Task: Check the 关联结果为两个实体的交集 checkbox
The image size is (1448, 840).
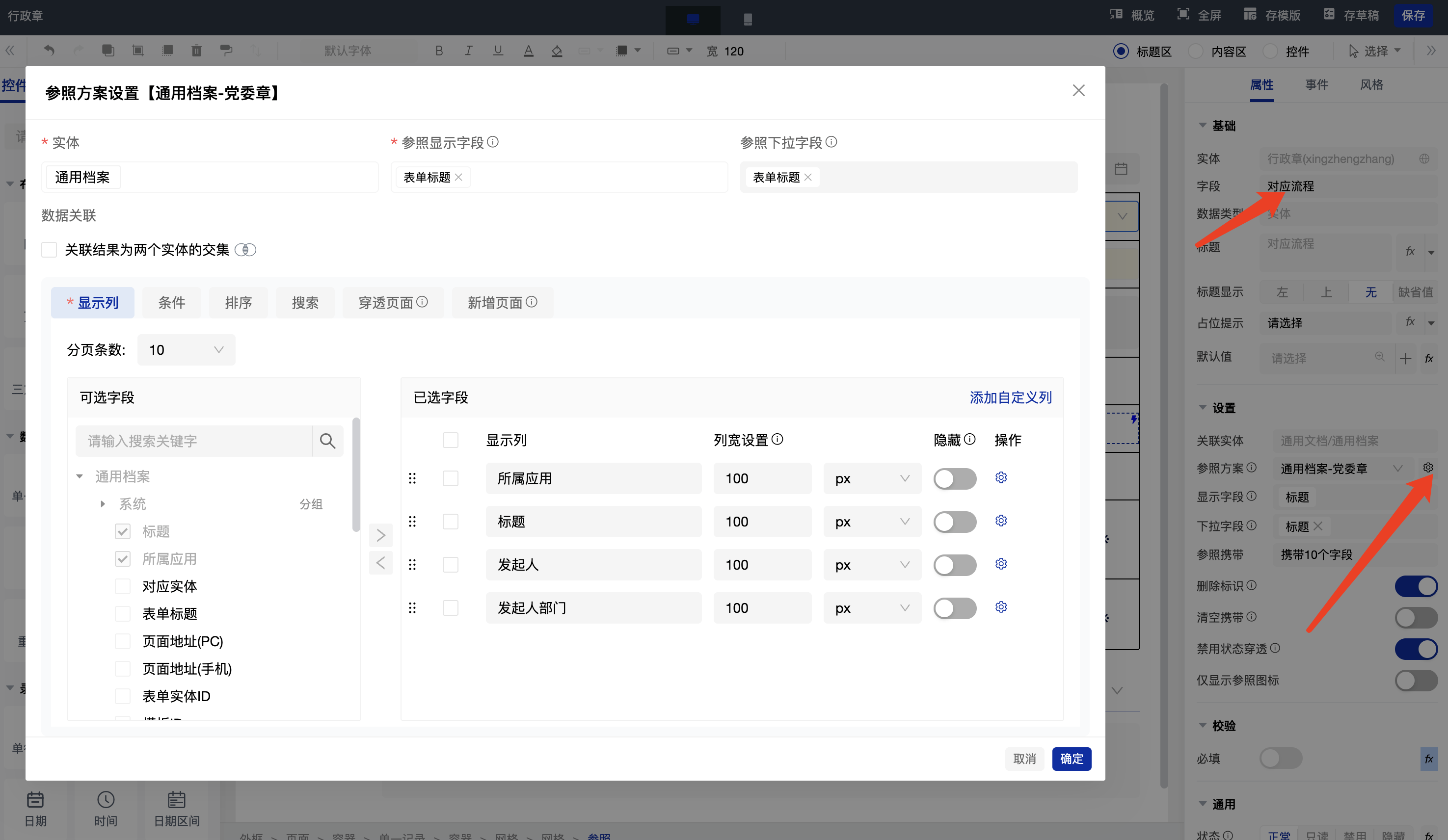Action: click(x=50, y=249)
